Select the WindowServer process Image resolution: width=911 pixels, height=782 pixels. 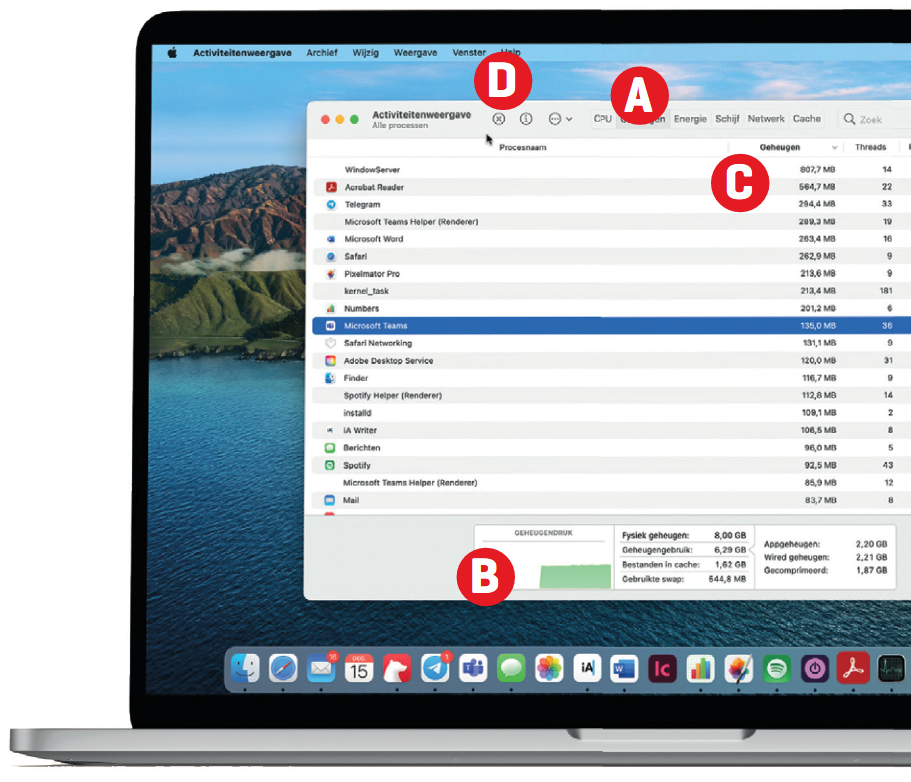coord(611,170)
